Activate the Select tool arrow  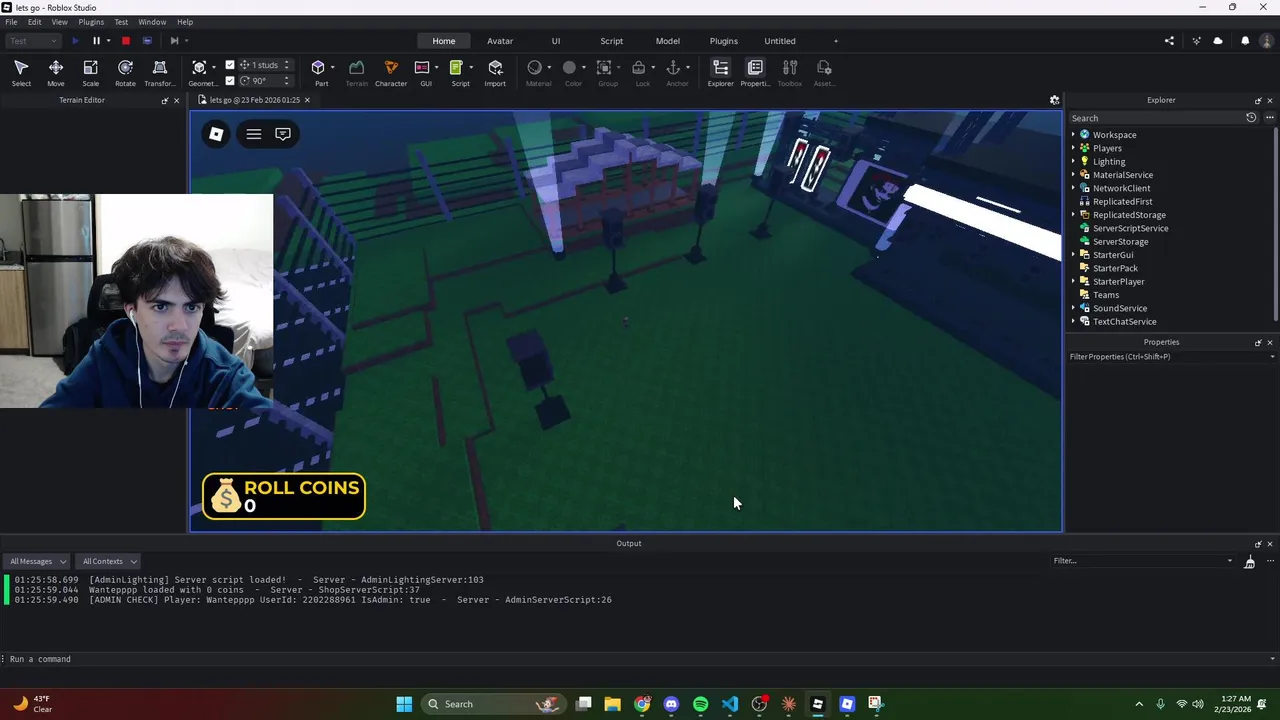(x=21, y=72)
